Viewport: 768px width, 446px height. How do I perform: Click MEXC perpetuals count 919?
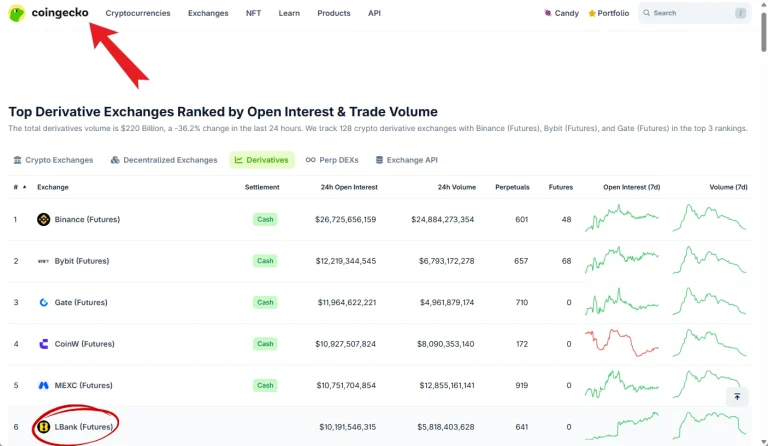pyautogui.click(x=522, y=385)
